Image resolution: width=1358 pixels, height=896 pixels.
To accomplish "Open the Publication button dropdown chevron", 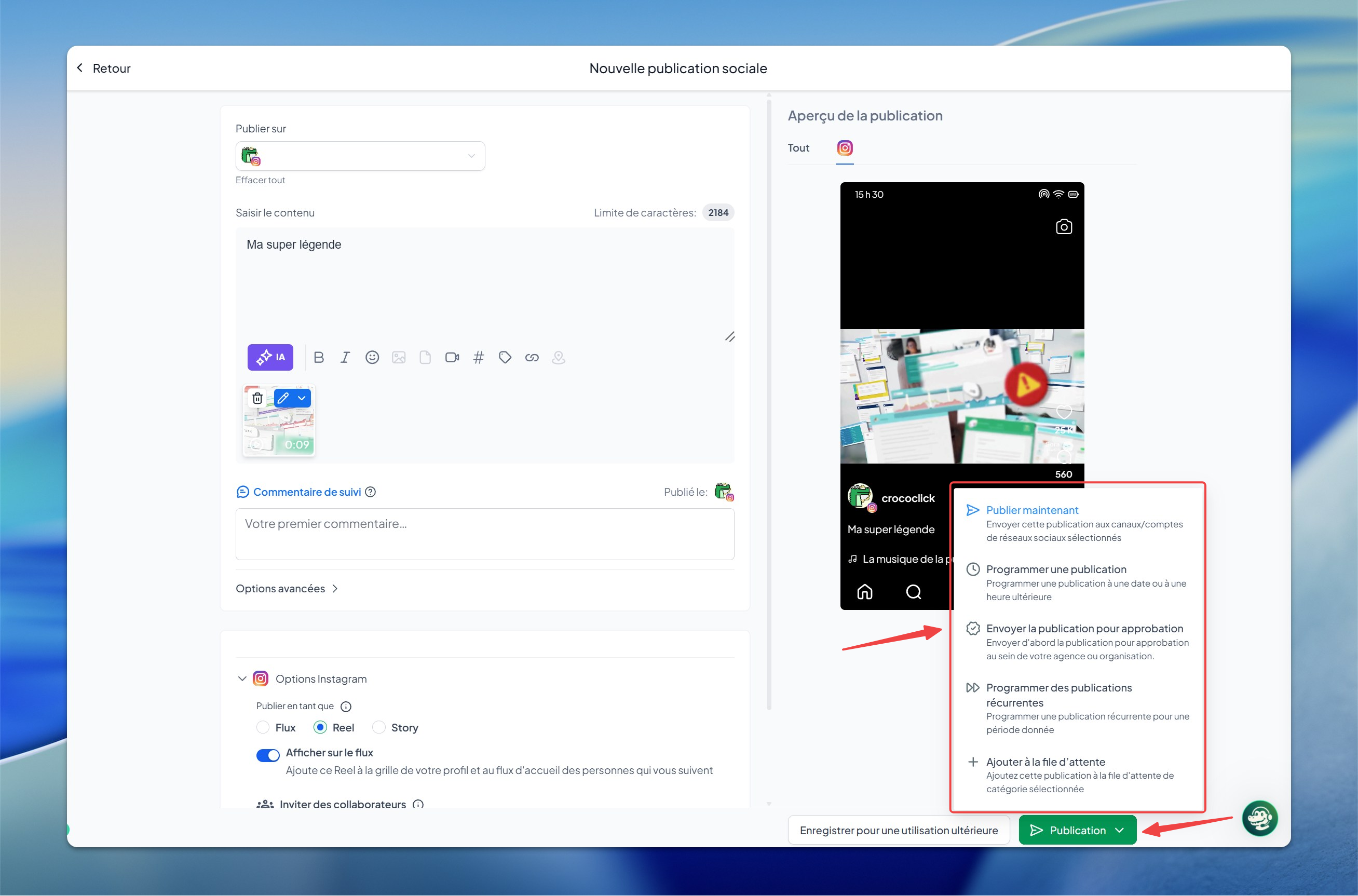I will (1119, 830).
